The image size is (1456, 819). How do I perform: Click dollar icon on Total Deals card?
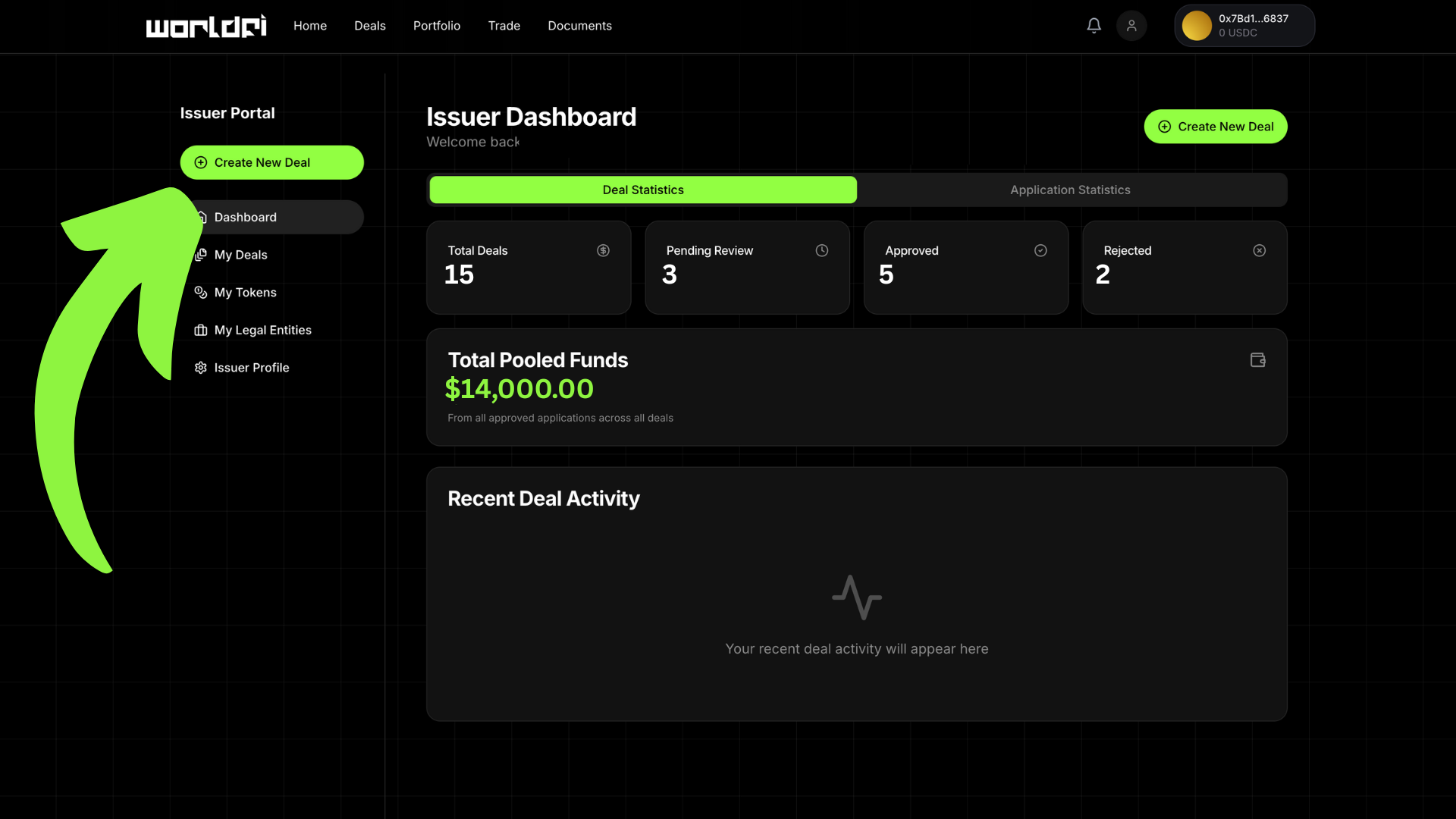pos(603,250)
